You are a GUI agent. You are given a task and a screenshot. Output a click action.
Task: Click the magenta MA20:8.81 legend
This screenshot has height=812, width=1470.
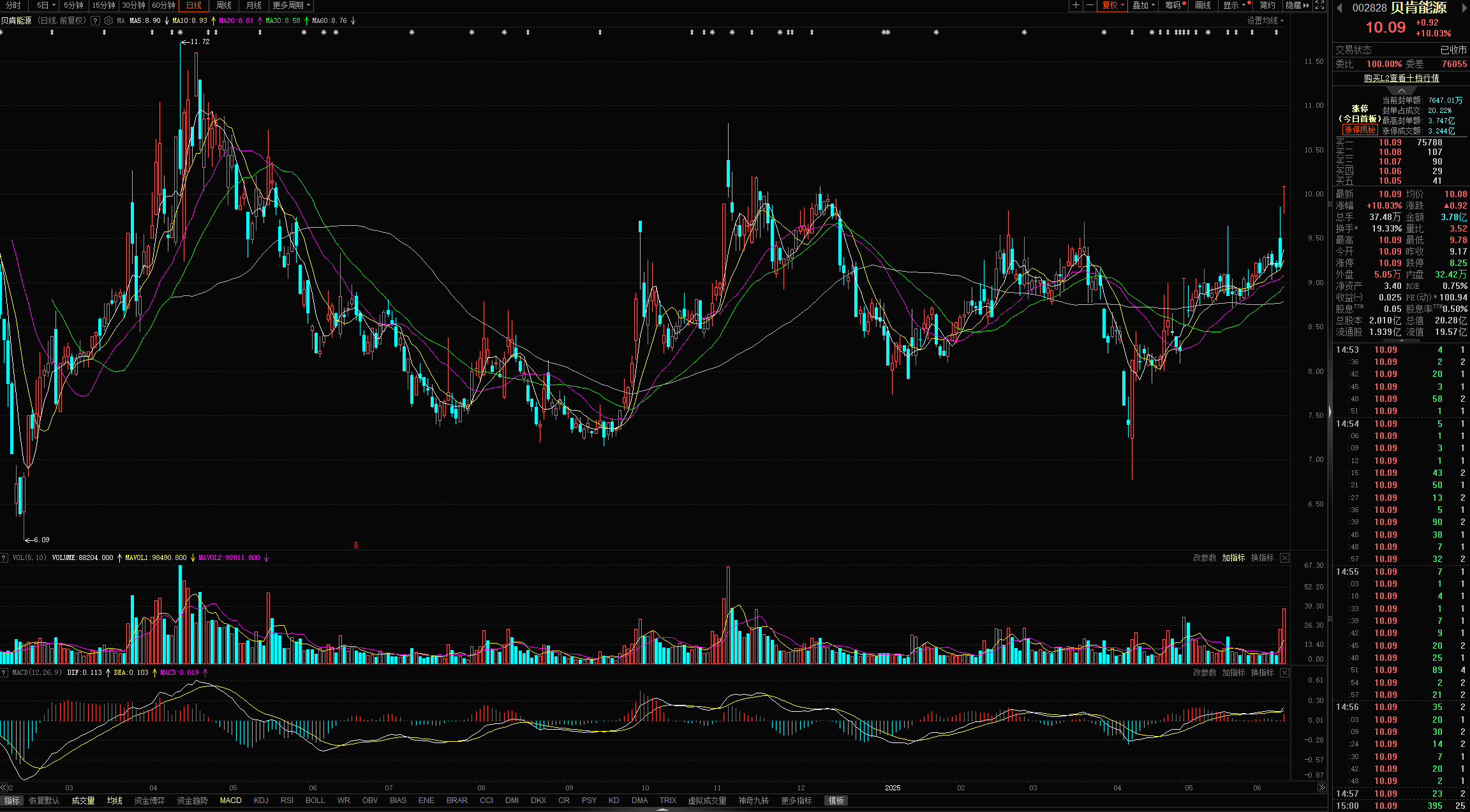pyautogui.click(x=236, y=20)
